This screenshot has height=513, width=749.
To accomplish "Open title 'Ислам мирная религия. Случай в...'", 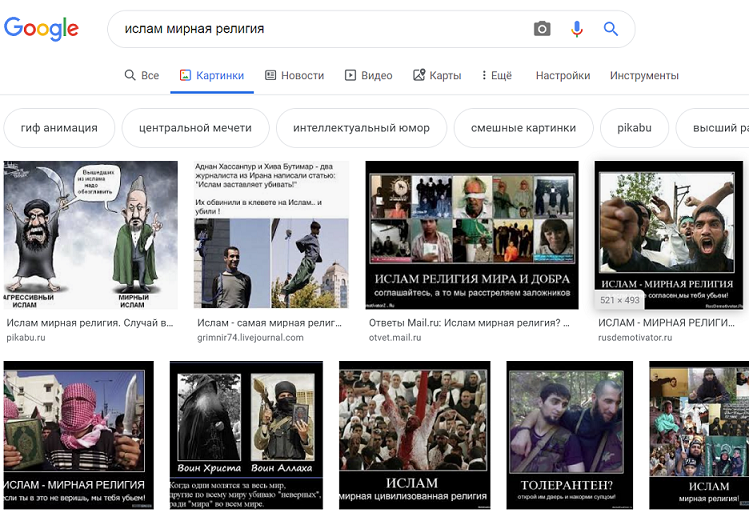I will click(90, 323).
